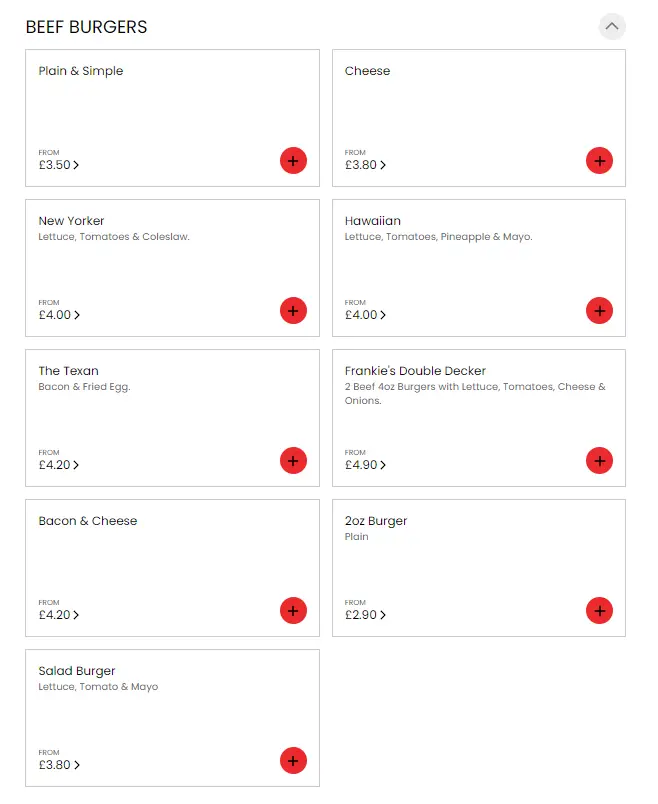Tap plus icon for Bacon & Cheese
Viewport: 658px width, 804px height.
click(293, 611)
